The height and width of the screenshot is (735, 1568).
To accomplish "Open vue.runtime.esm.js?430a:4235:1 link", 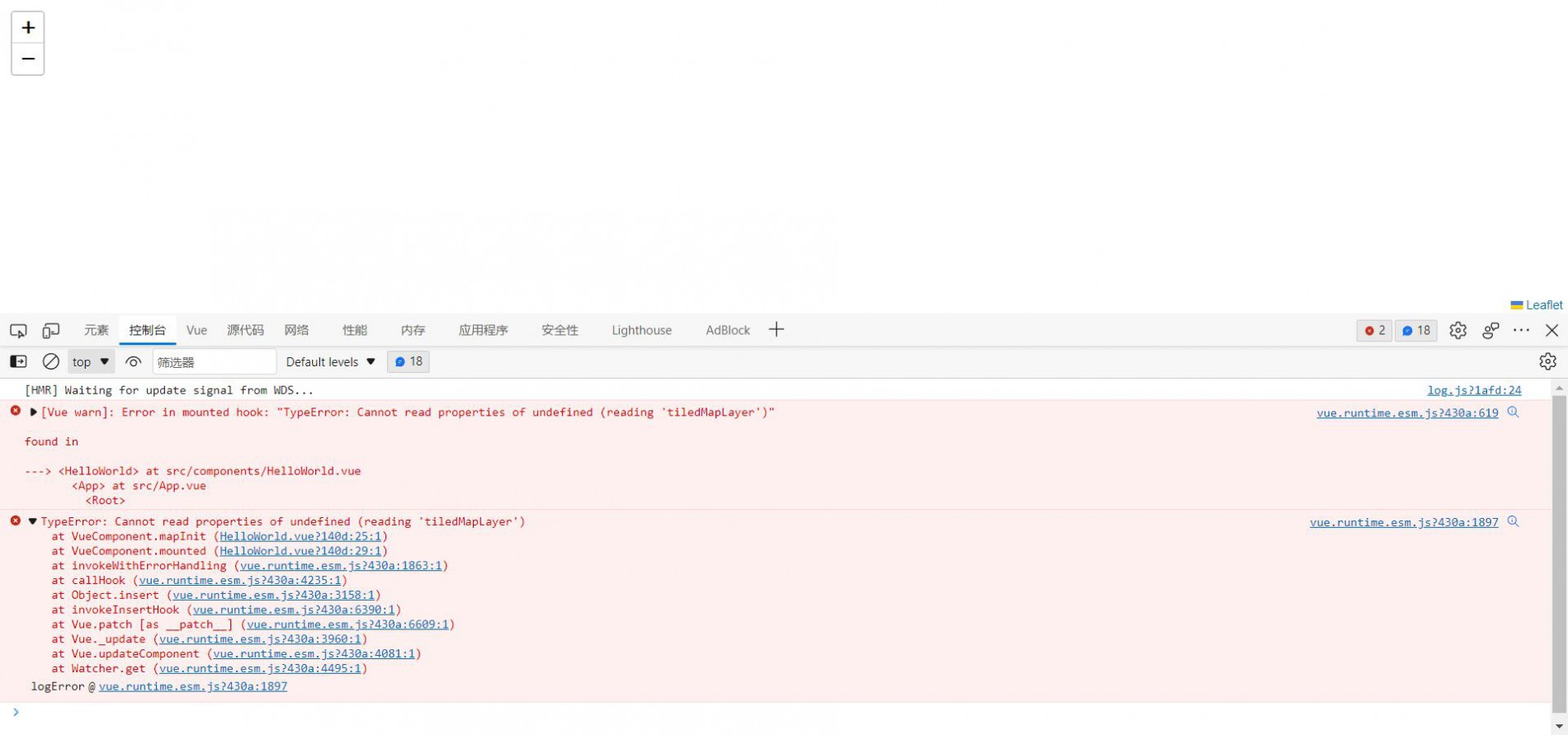I will 240,581.
